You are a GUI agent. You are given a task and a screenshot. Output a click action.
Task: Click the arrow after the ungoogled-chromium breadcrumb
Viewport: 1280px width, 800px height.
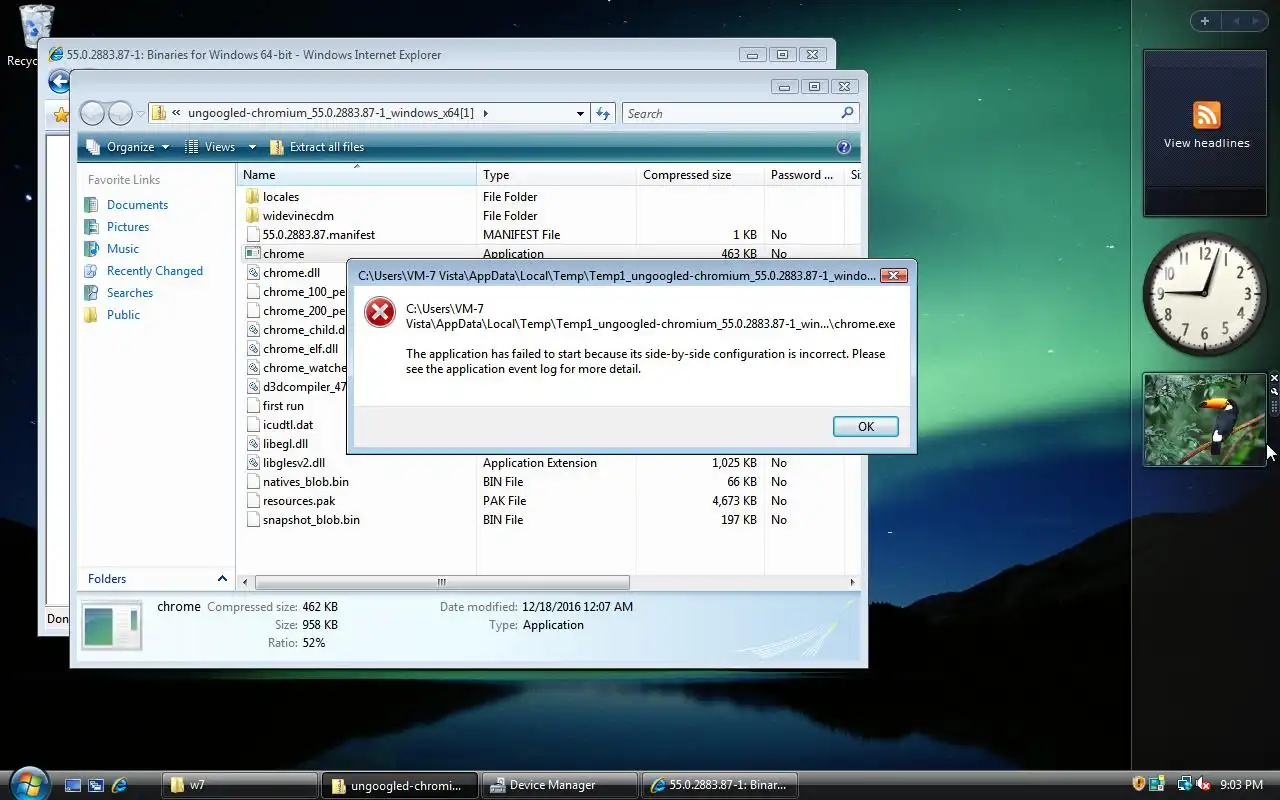coord(486,114)
